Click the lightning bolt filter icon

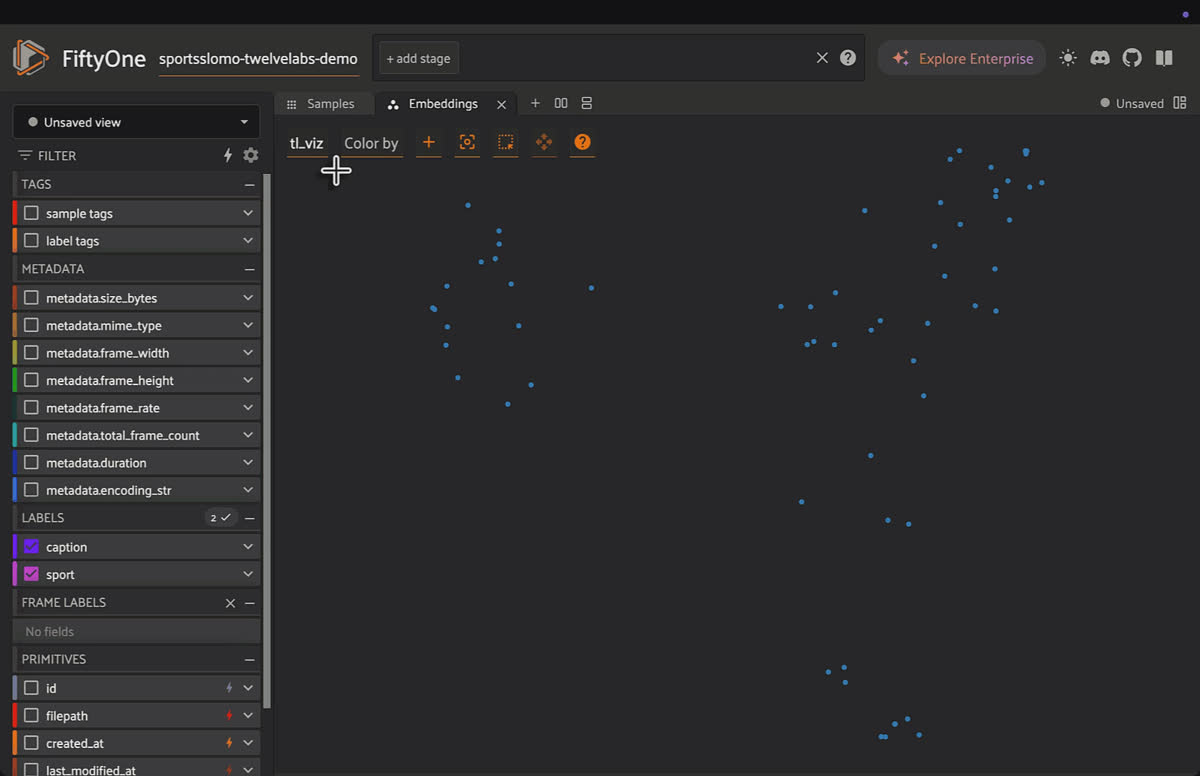pyautogui.click(x=227, y=155)
